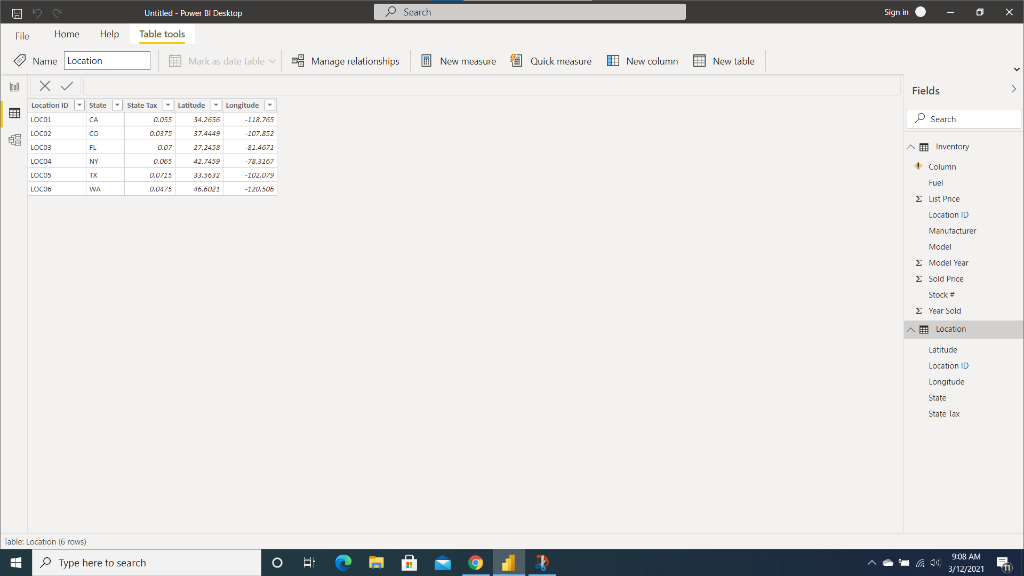Click the Undo arrow icon
The image size is (1024, 576).
pos(37,13)
